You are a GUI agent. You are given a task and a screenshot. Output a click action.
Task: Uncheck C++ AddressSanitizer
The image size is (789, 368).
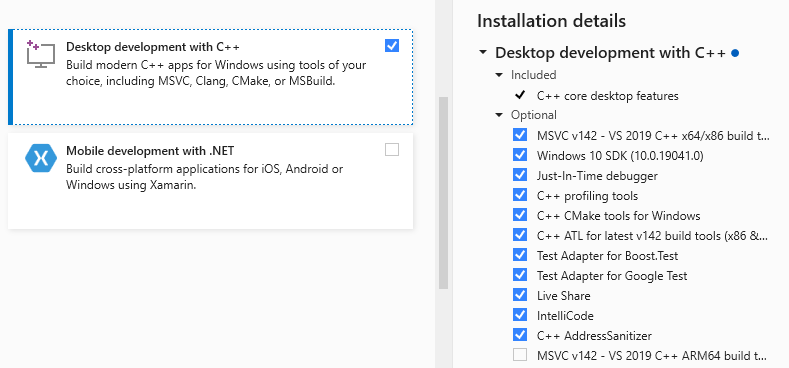[520, 335]
